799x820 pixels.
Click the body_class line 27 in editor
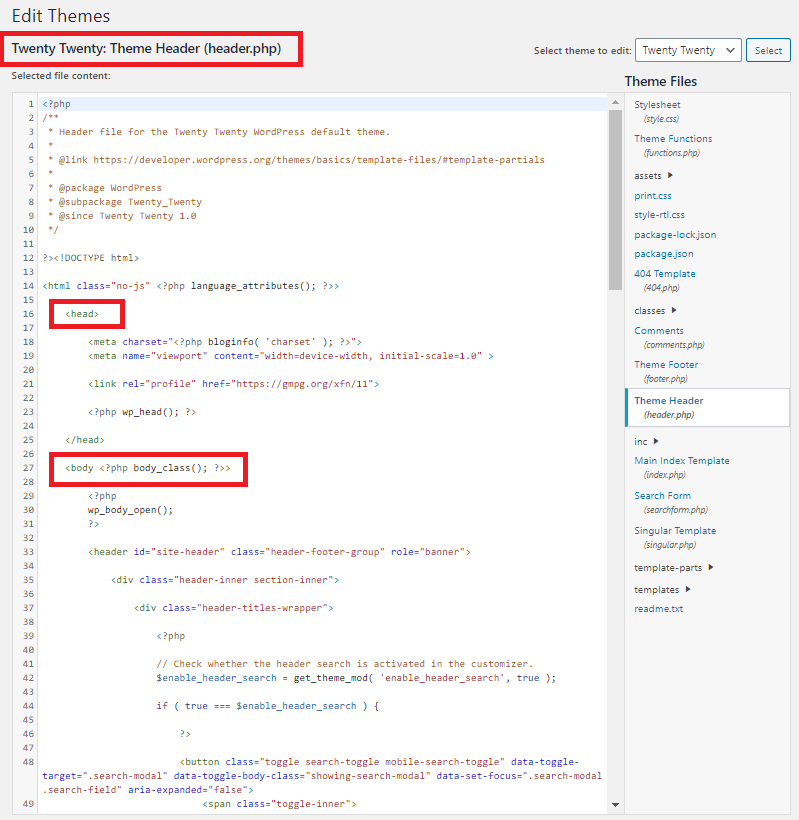(x=147, y=468)
